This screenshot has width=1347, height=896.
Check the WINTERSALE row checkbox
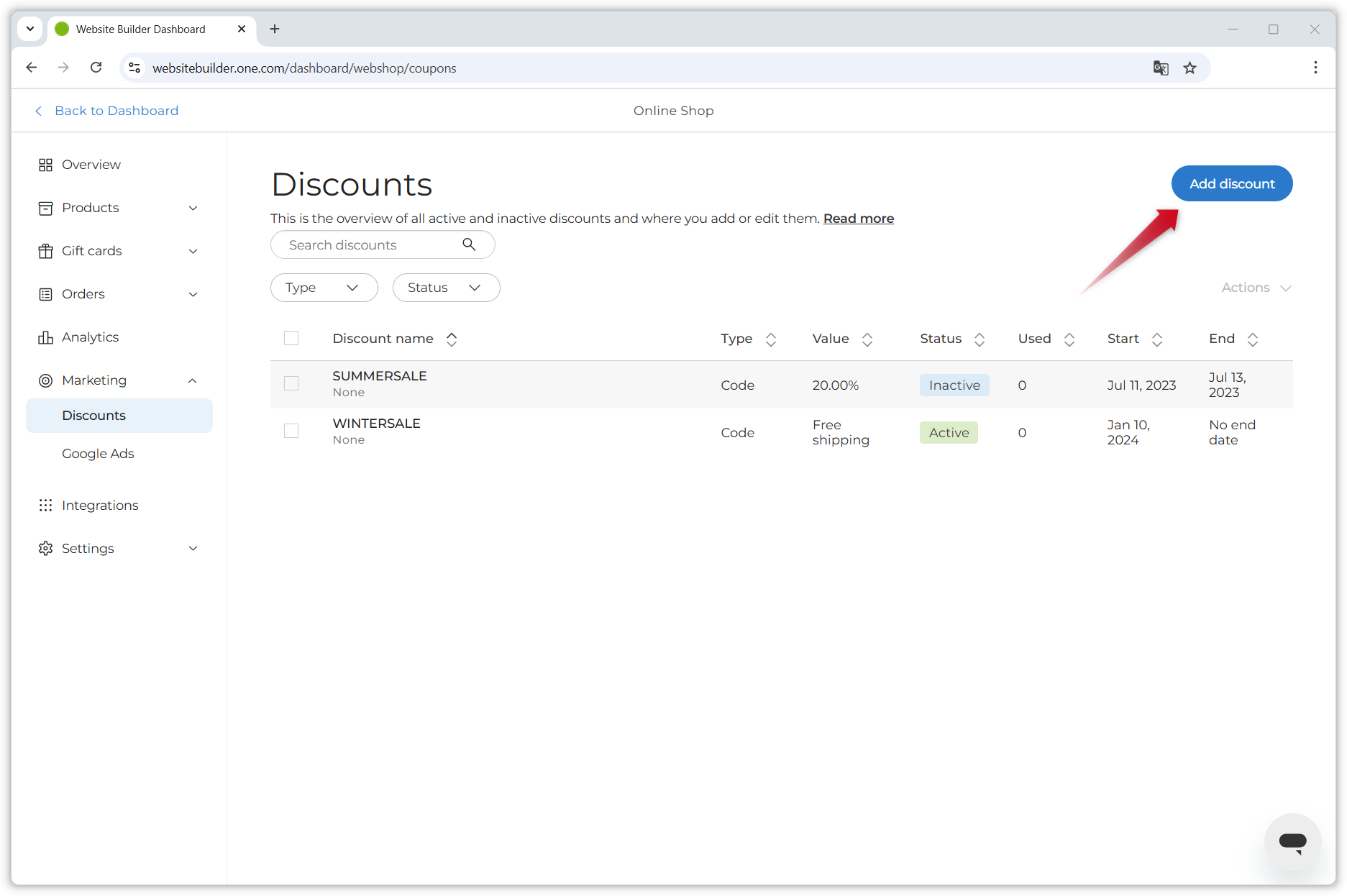[291, 431]
